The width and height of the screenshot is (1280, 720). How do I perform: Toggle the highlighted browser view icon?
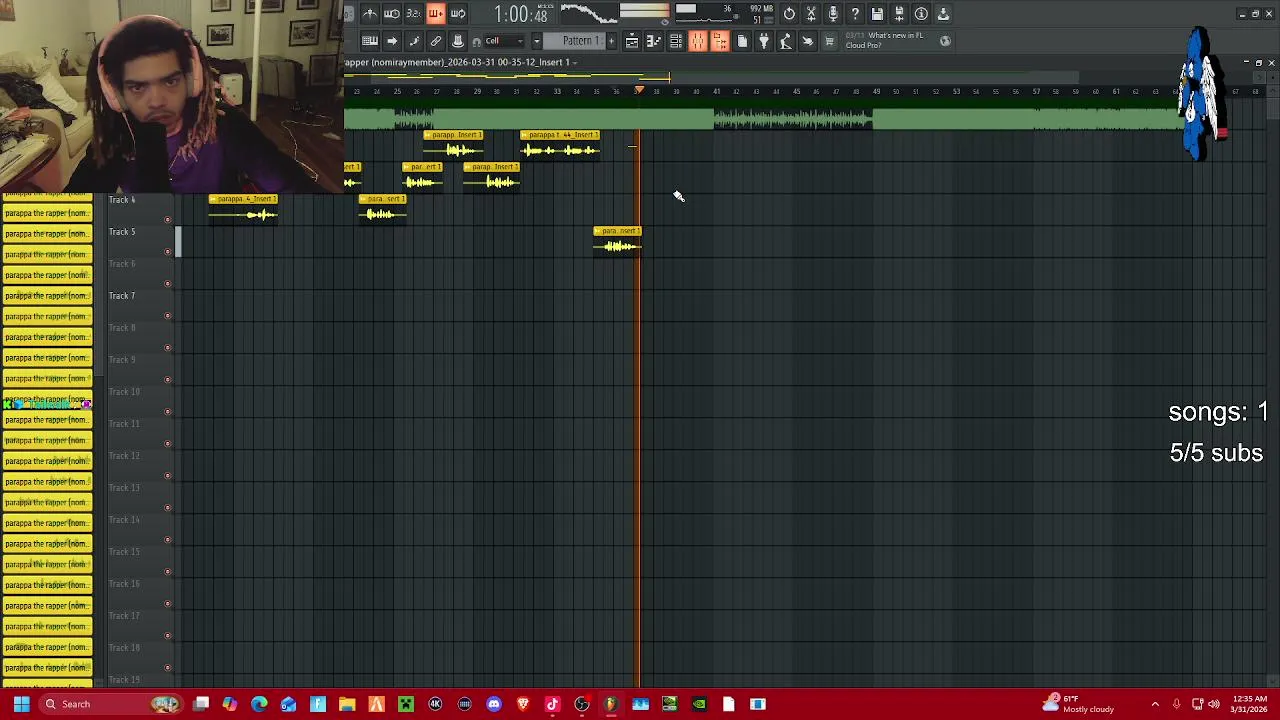tap(720, 41)
